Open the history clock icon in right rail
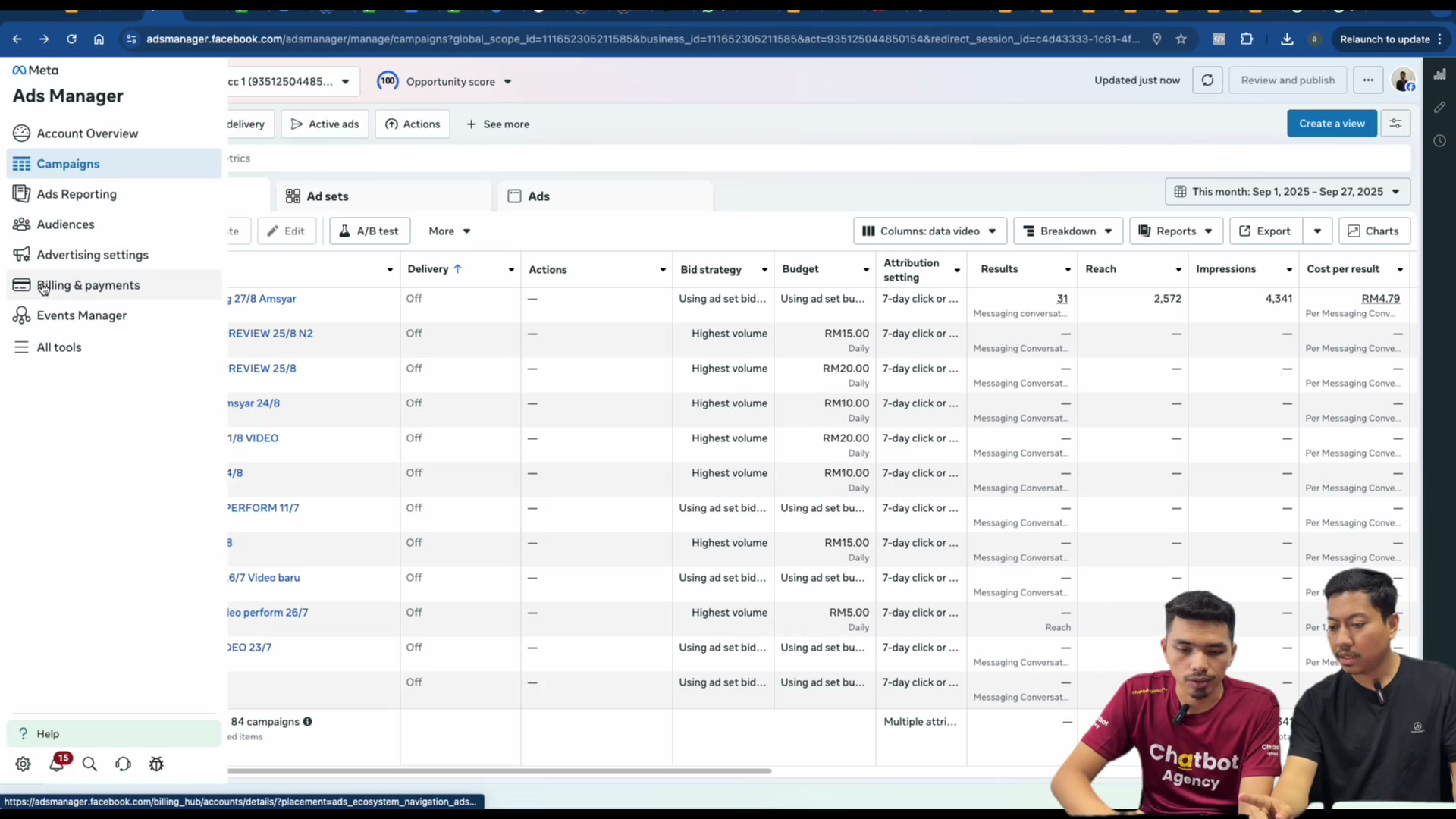The image size is (1456, 819). coord(1439,141)
